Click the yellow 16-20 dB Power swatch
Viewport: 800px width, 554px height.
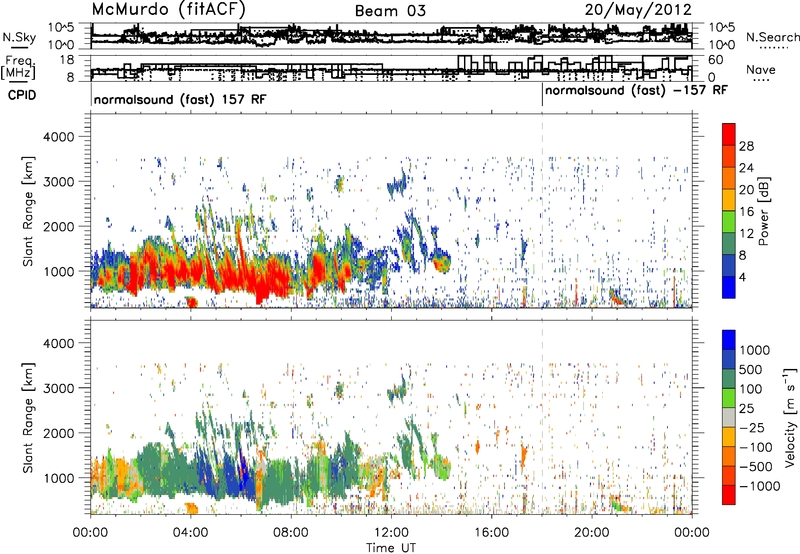point(729,199)
